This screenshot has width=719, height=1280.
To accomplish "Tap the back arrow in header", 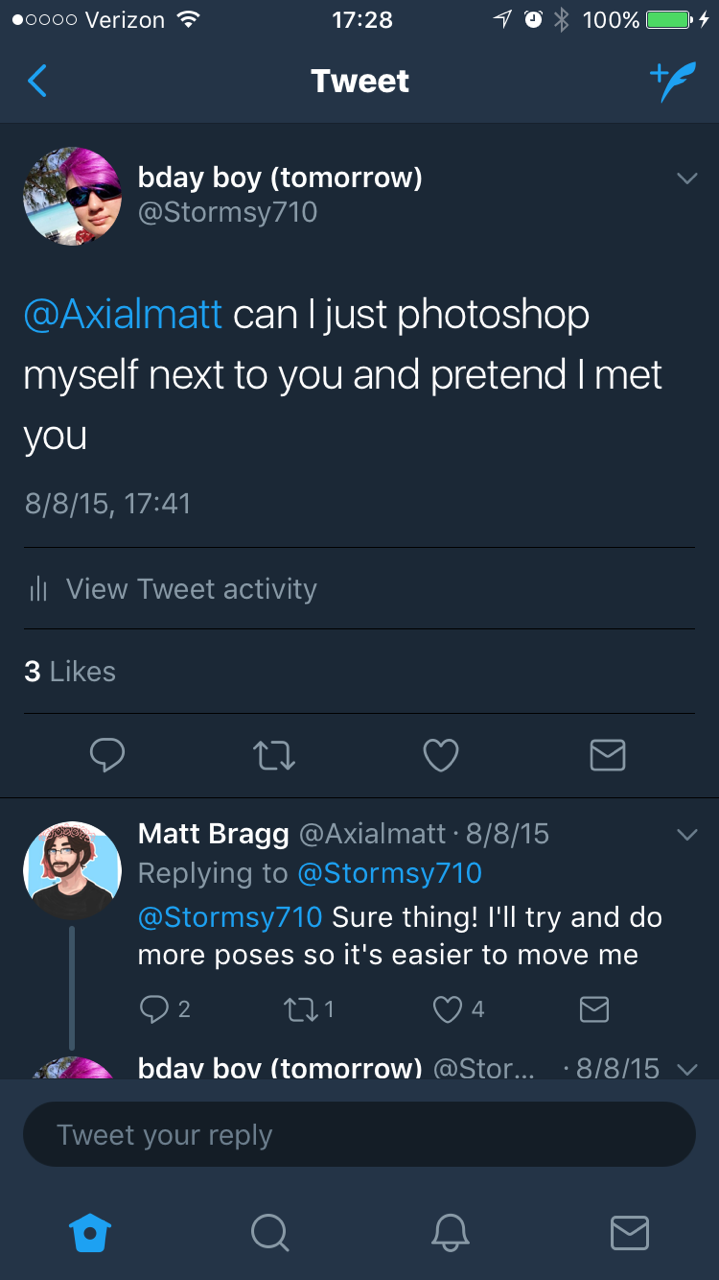I will (x=37, y=80).
